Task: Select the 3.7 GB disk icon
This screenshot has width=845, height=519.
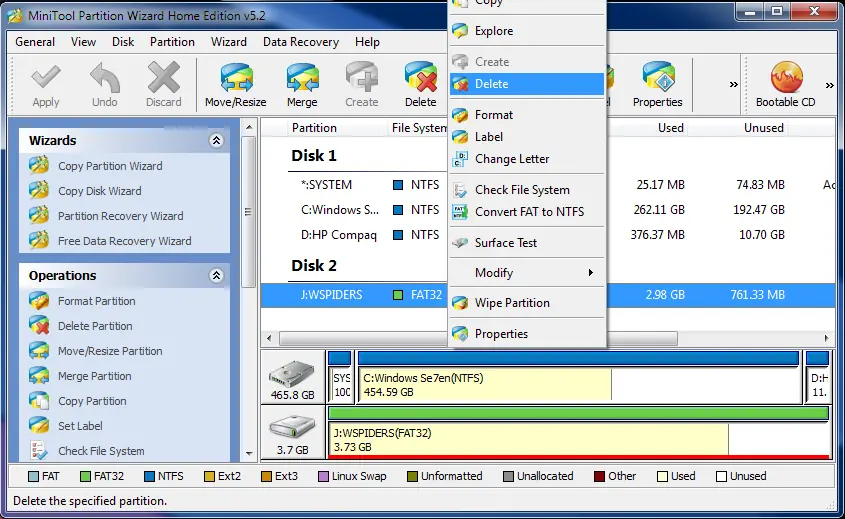Action: click(293, 427)
